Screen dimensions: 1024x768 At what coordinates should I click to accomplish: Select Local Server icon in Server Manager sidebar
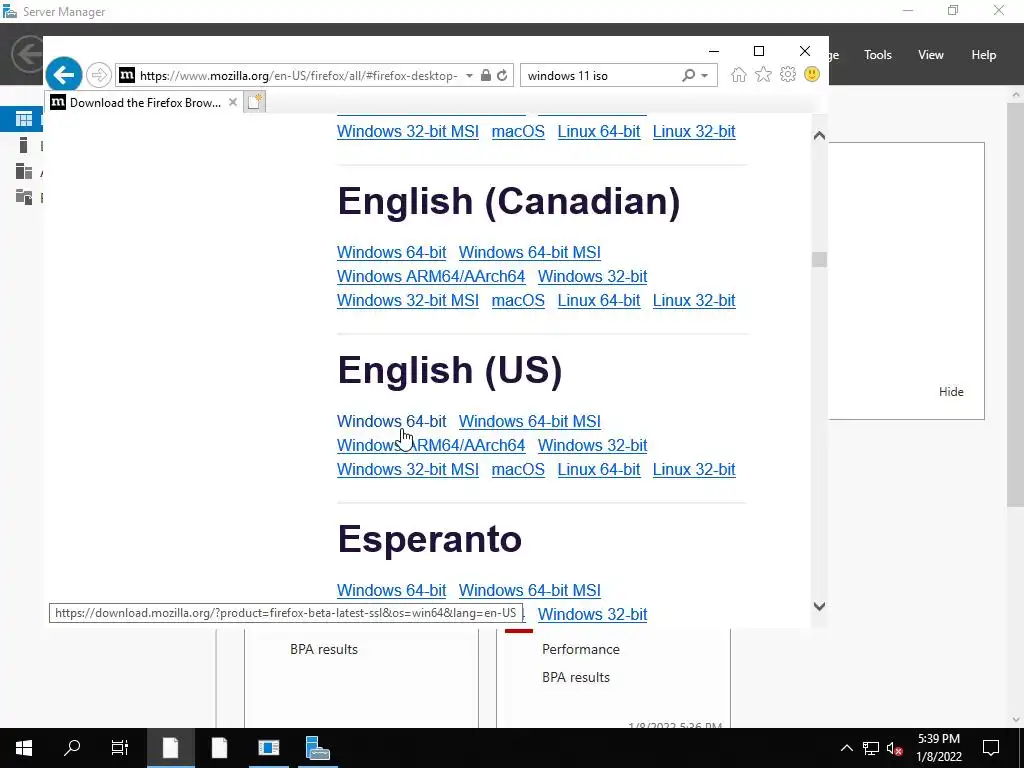[24, 145]
